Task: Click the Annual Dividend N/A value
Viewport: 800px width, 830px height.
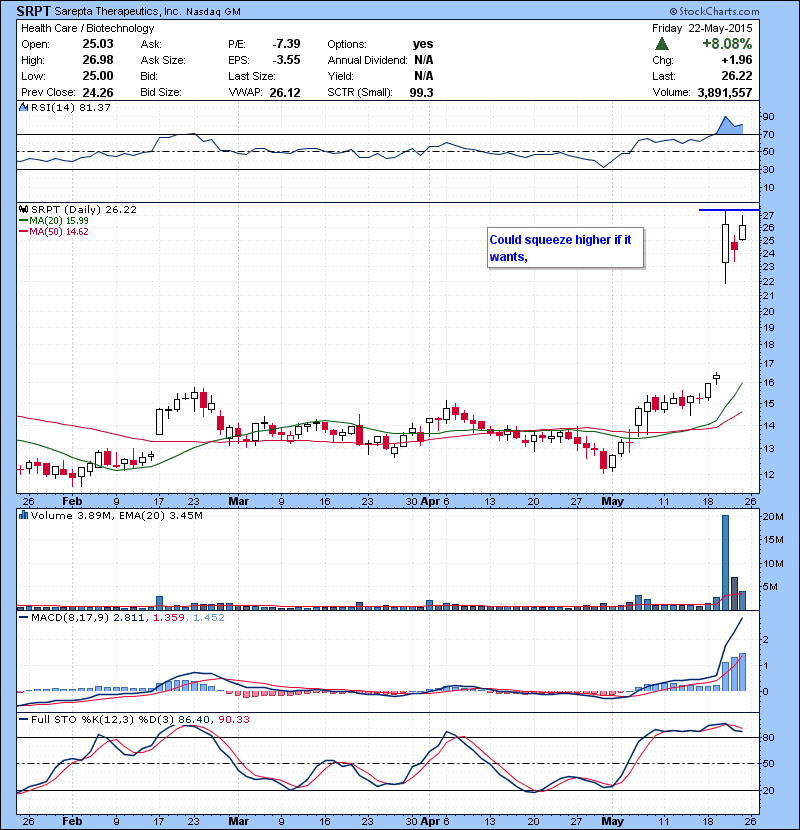Action: (424, 60)
